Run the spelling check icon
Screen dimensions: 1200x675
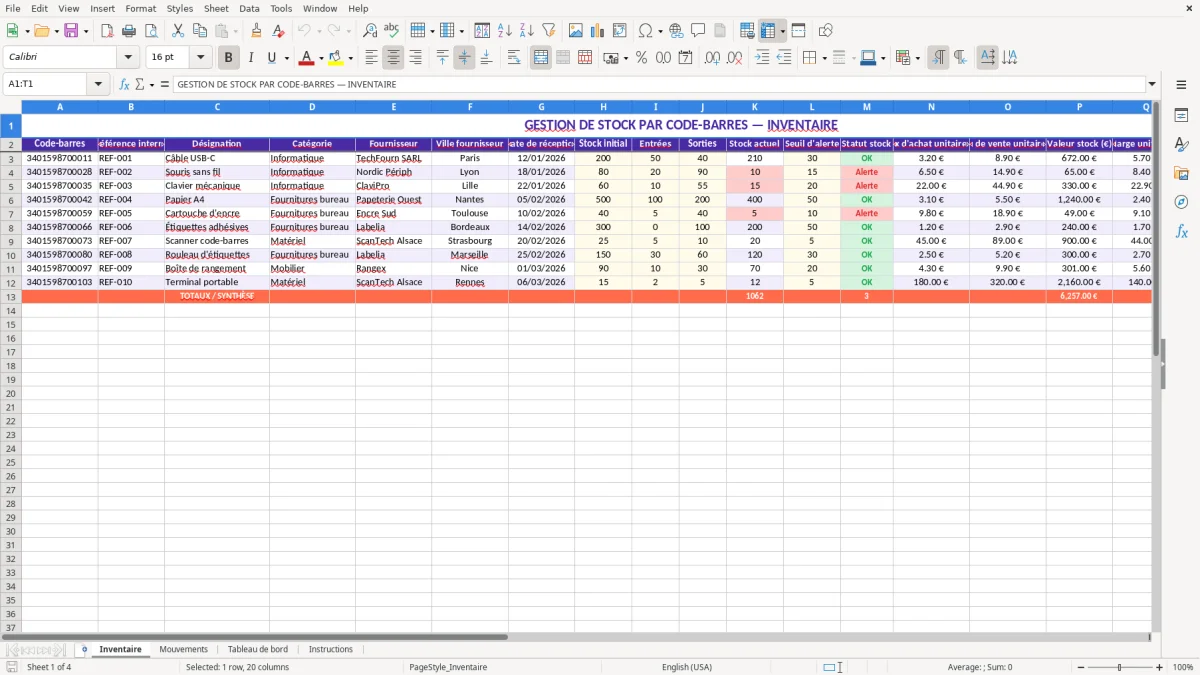click(x=392, y=31)
